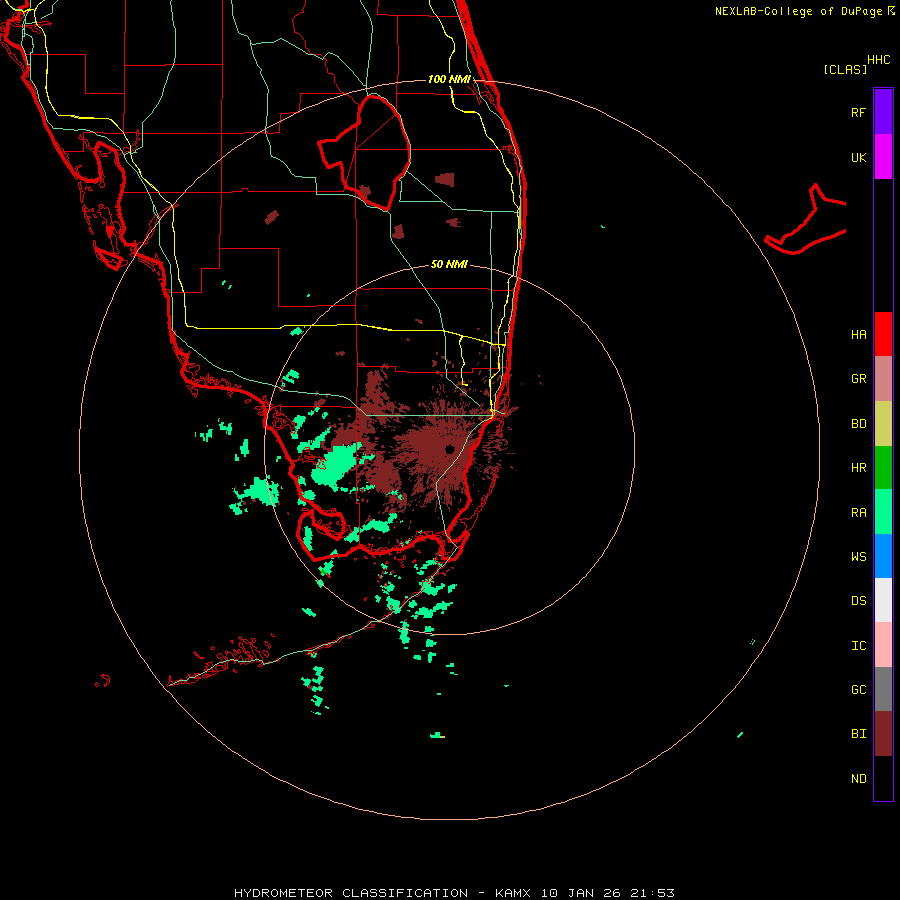Click the GC legend label
Image resolution: width=900 pixels, height=900 pixels.
(x=858, y=690)
